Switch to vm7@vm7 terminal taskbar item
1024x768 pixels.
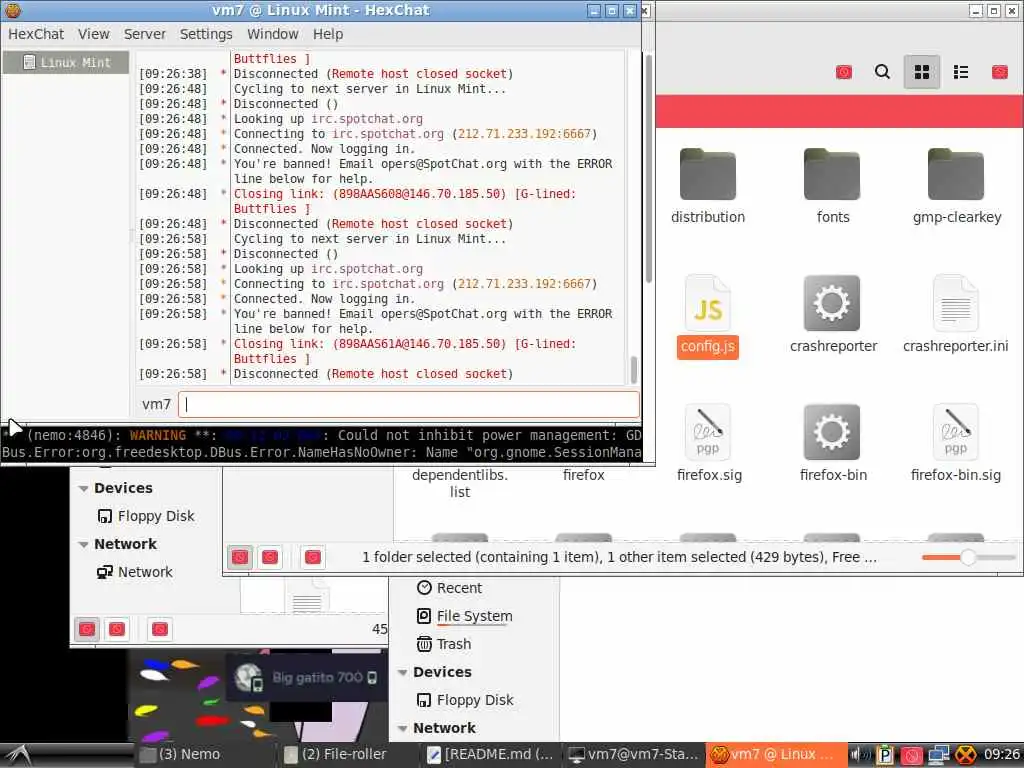633,754
